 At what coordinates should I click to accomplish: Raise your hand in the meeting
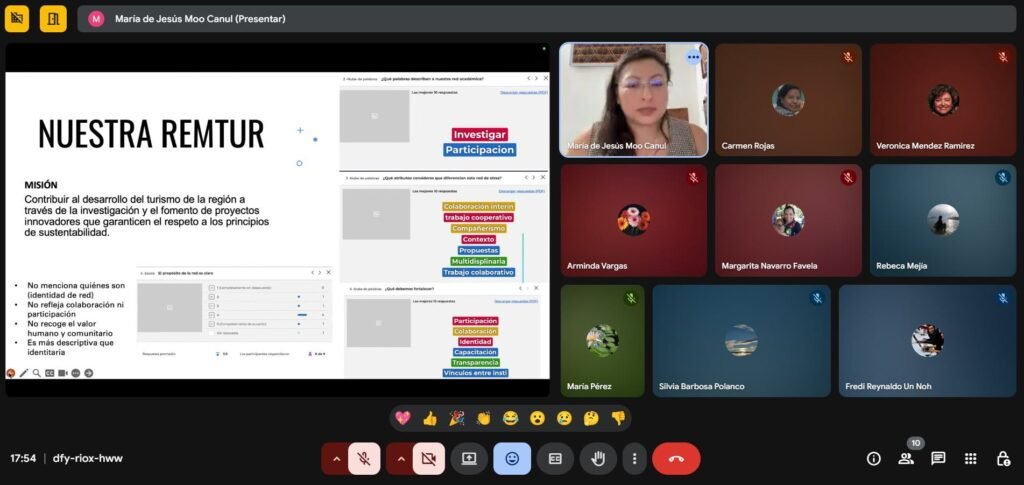pyautogui.click(x=598, y=459)
